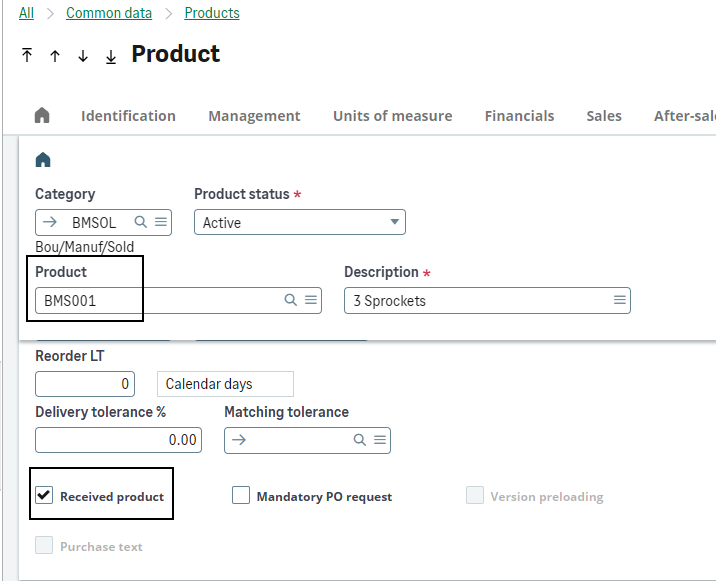
Task: Open Product field actions menu icon
Action: click(311, 300)
